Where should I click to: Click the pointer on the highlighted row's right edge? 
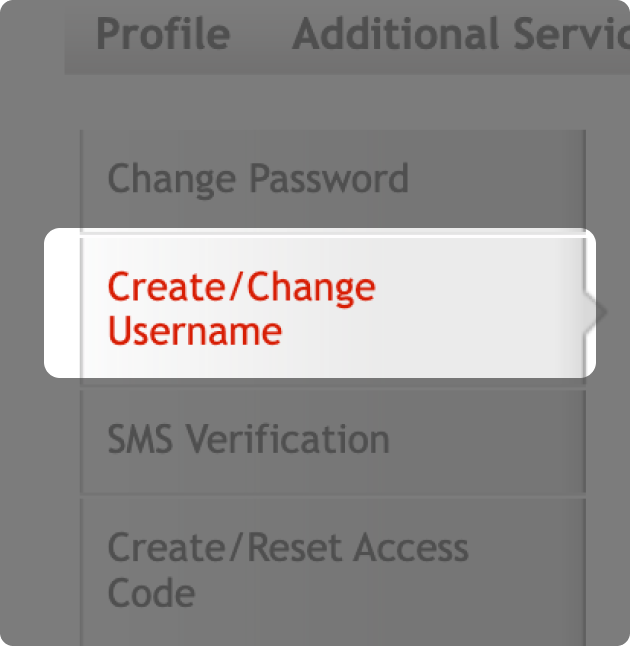pyautogui.click(x=598, y=312)
